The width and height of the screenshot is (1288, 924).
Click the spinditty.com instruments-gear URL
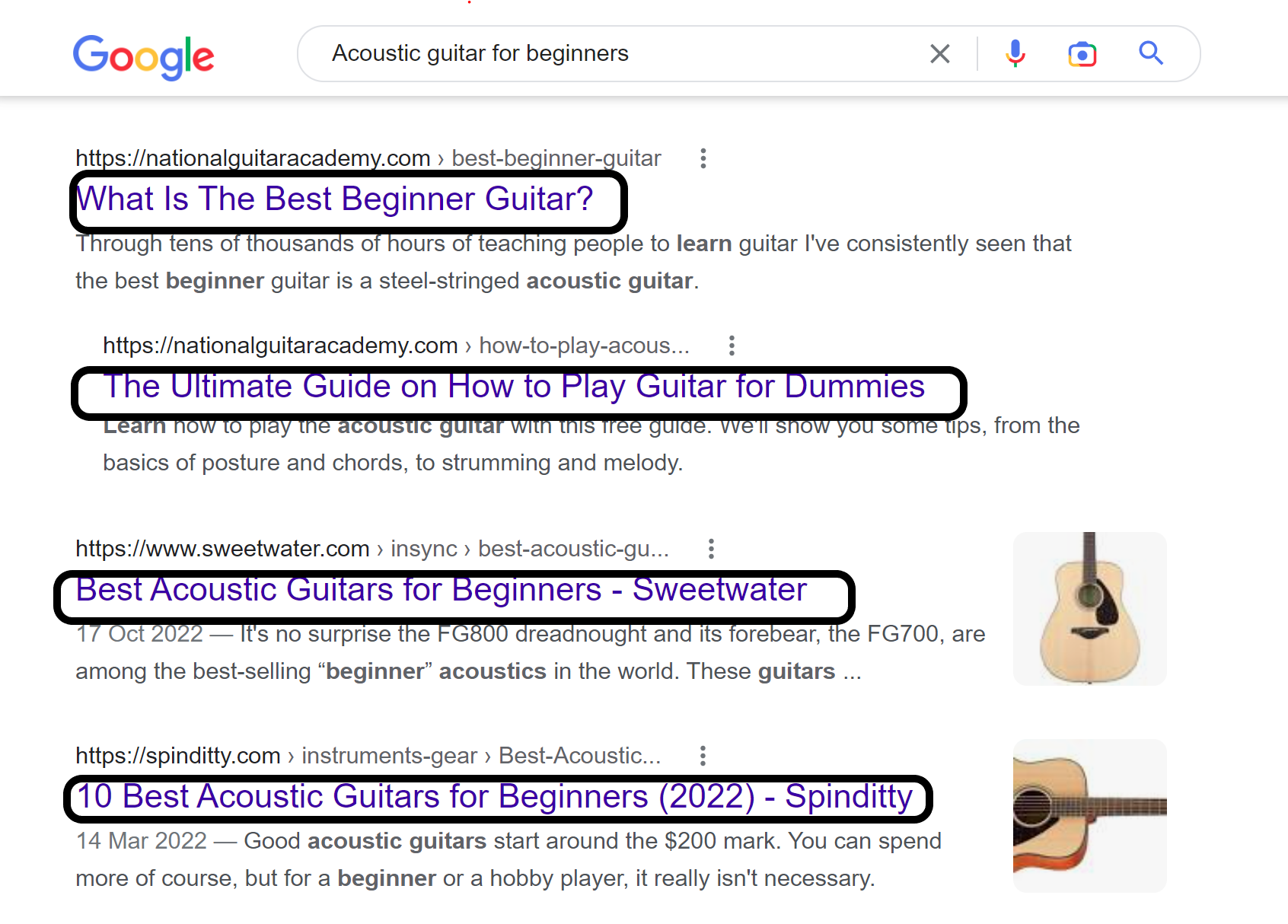[x=368, y=756]
